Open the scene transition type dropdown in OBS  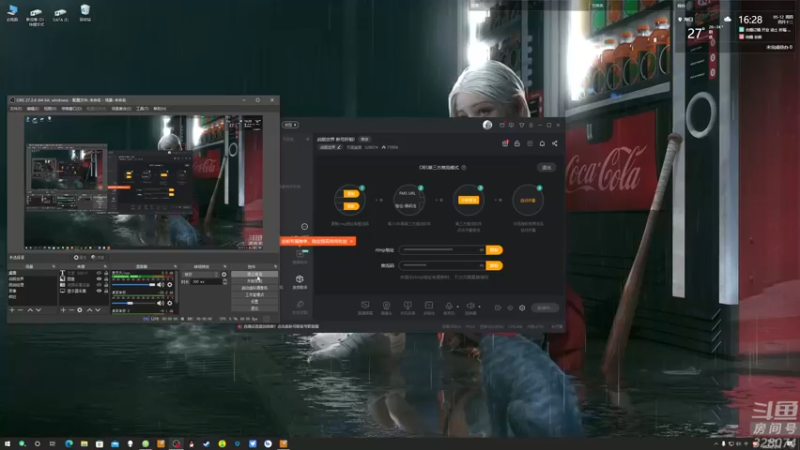(202, 274)
